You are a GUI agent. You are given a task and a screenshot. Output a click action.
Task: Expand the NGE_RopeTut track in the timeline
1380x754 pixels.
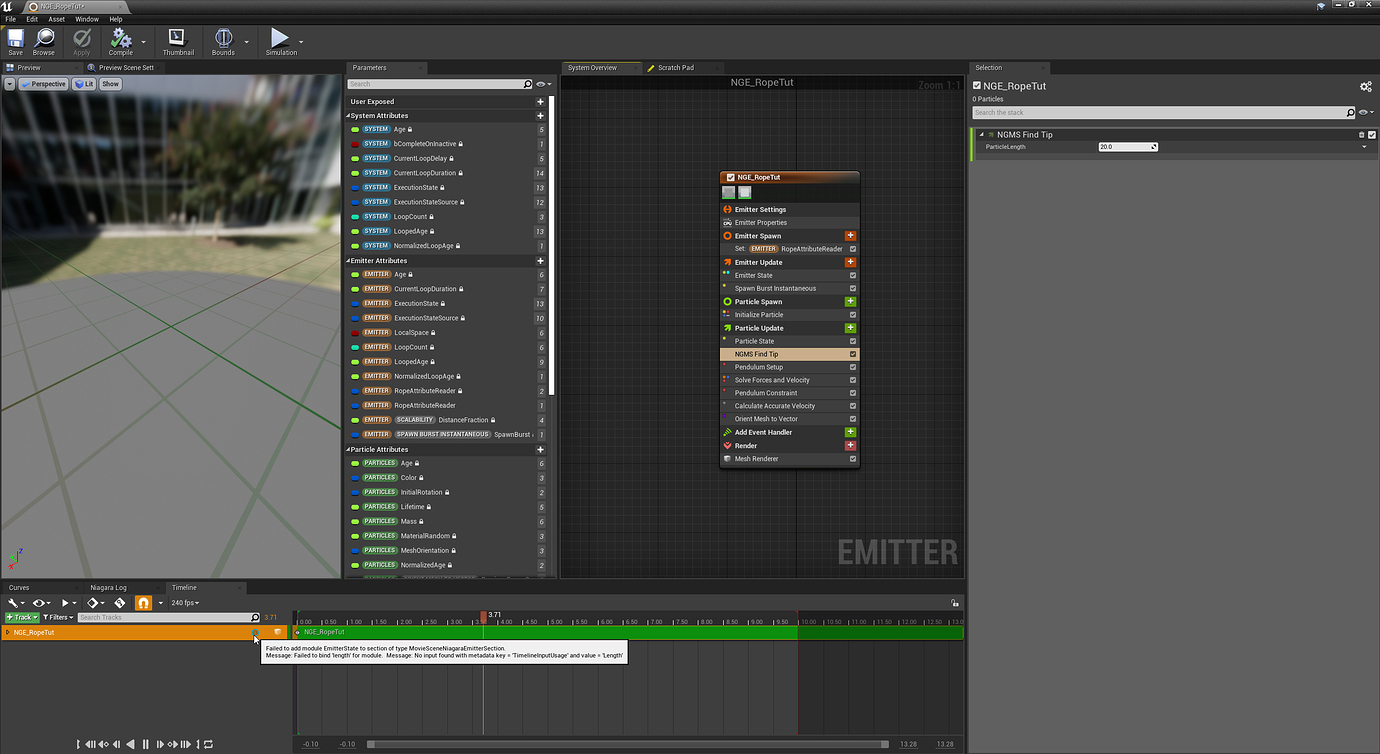(x=8, y=632)
